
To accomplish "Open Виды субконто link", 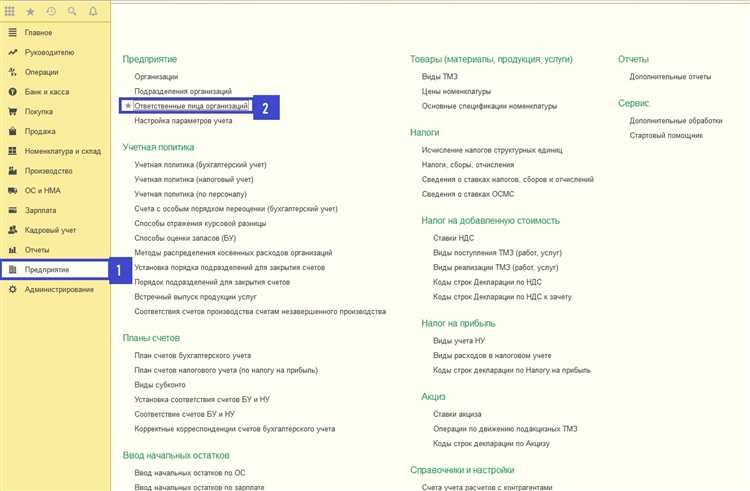I will click(160, 384).
